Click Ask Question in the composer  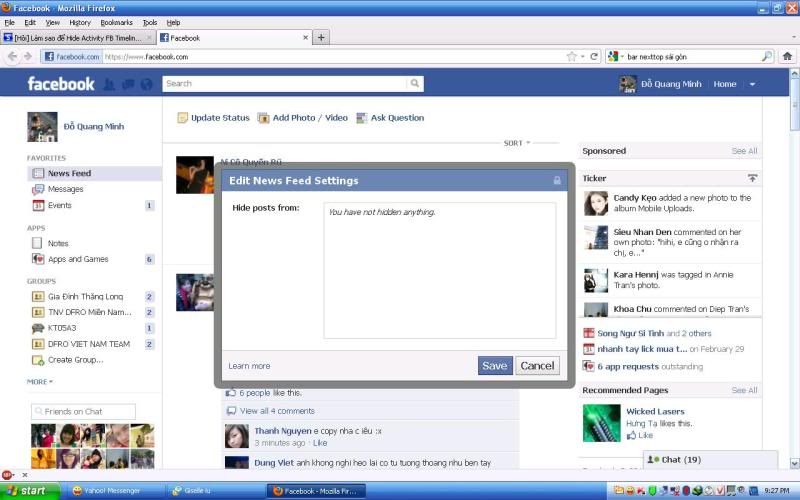click(x=390, y=118)
